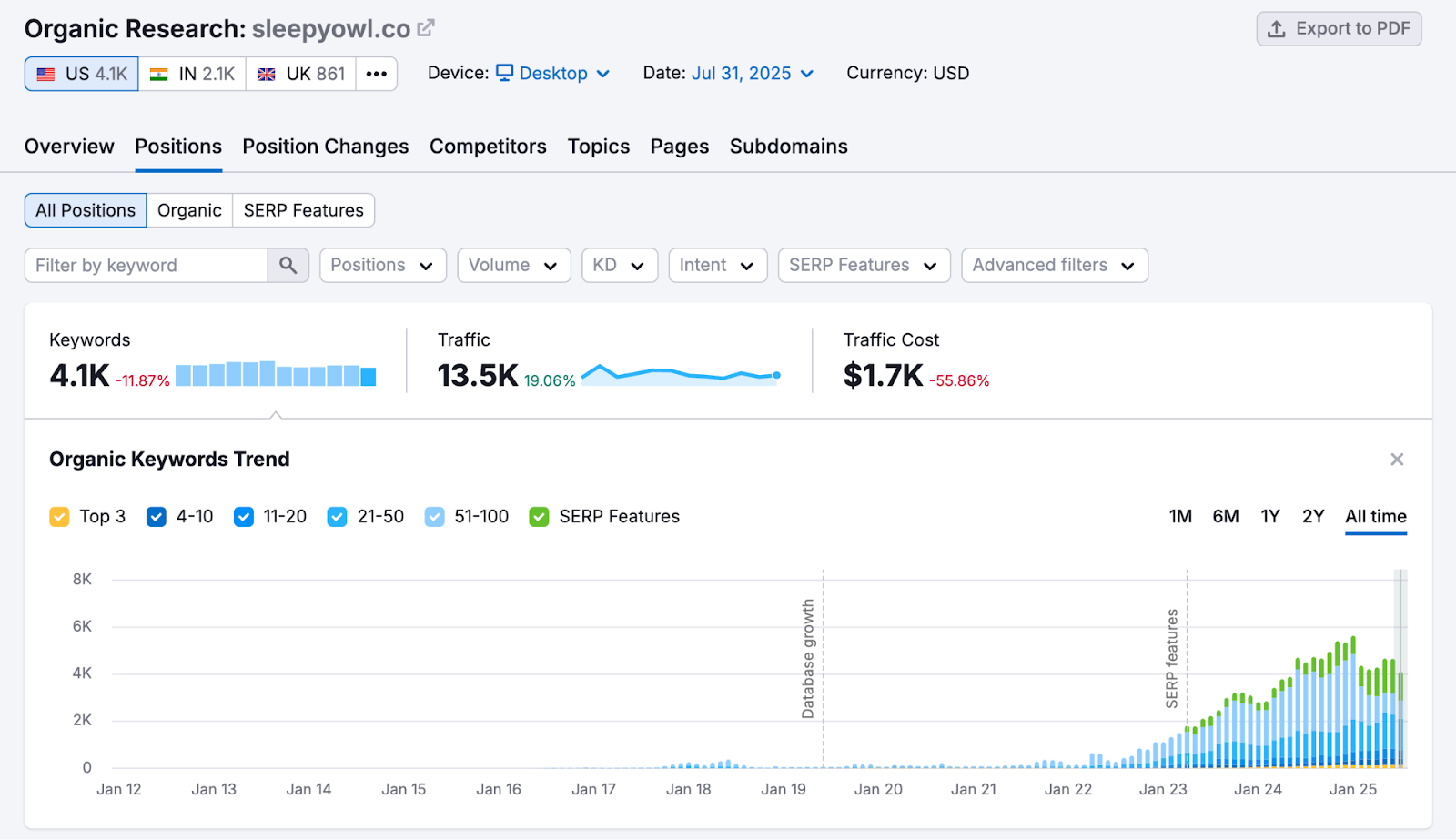Select the SERP Features segment button
This screenshot has width=1456, height=840.
(x=303, y=210)
